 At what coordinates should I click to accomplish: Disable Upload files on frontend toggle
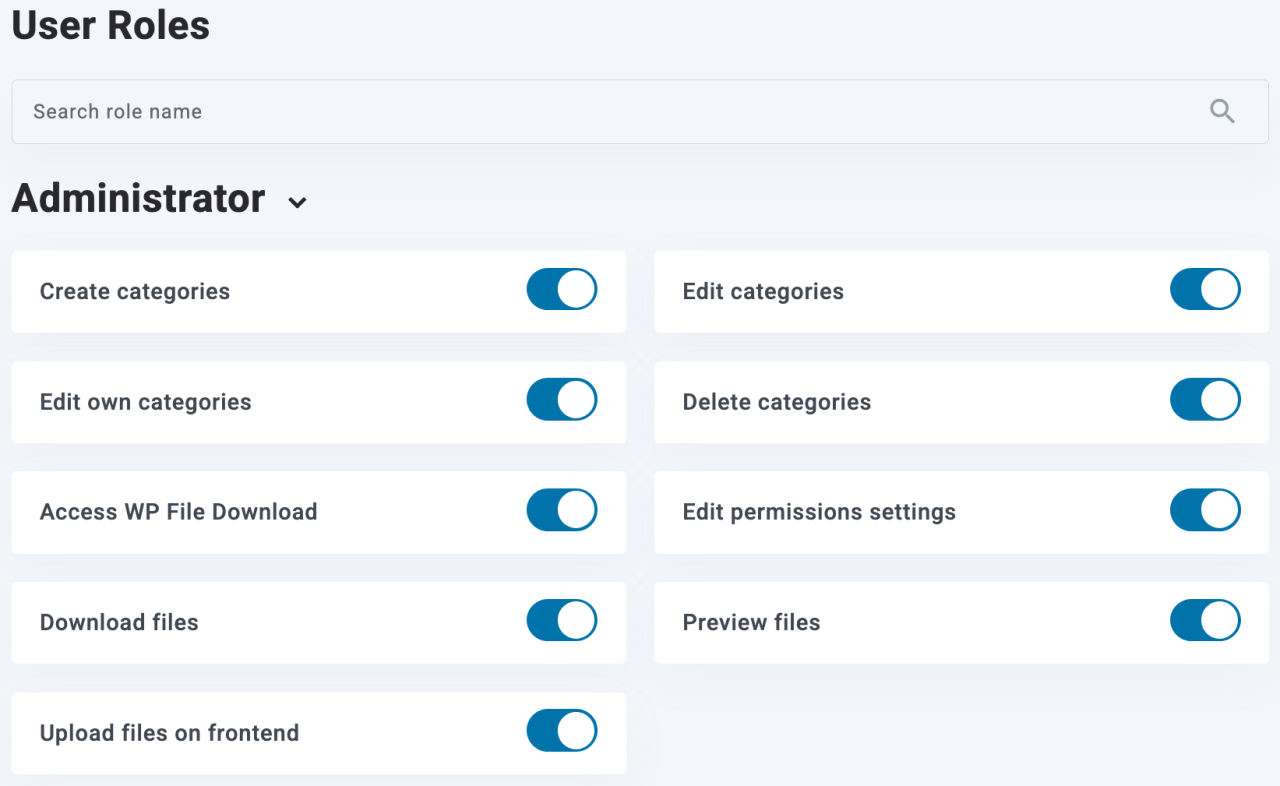point(562,731)
